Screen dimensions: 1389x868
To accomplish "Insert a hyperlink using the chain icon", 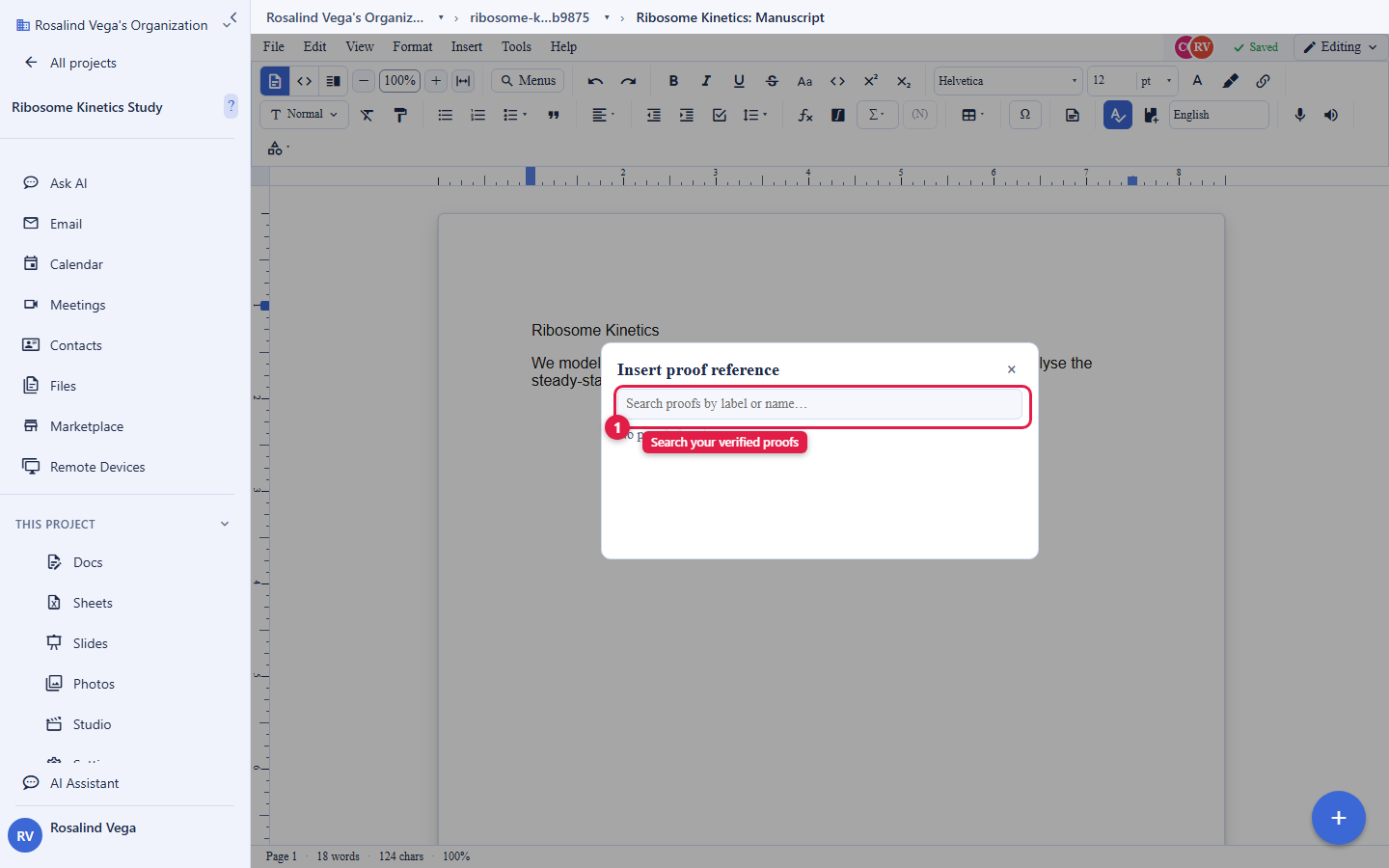I will [x=1263, y=81].
